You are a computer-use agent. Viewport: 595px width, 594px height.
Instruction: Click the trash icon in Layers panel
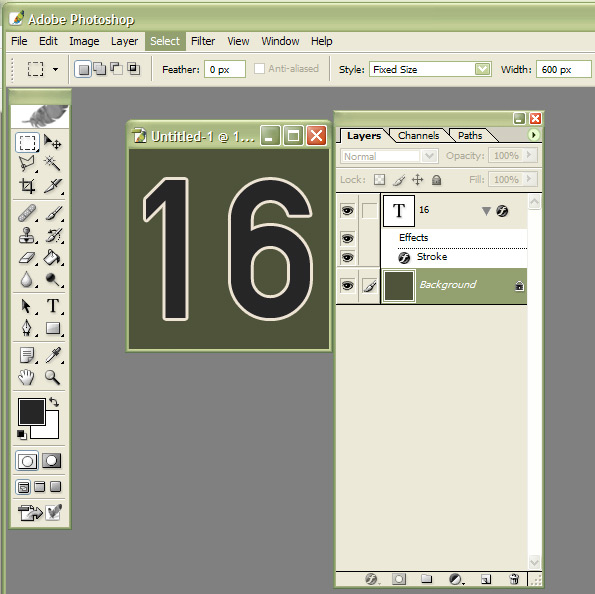coord(514,578)
